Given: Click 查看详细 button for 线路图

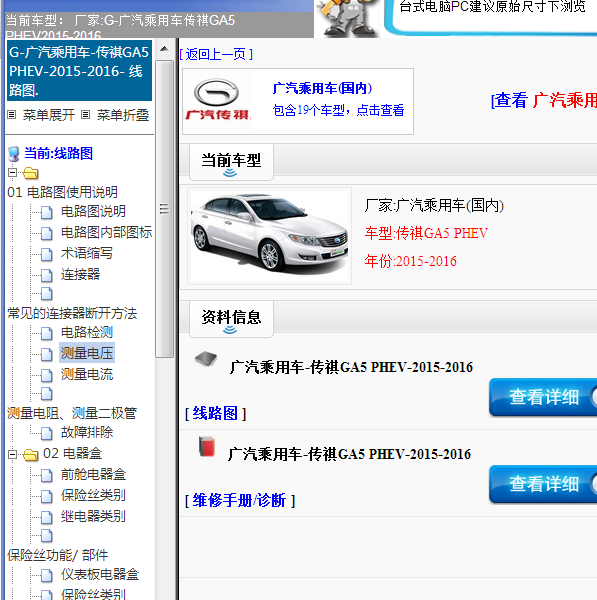Looking at the screenshot, I should click(x=543, y=397).
